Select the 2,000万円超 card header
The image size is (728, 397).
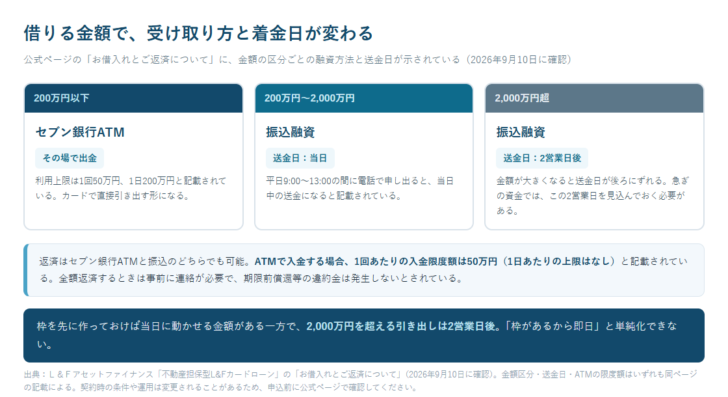coord(594,98)
